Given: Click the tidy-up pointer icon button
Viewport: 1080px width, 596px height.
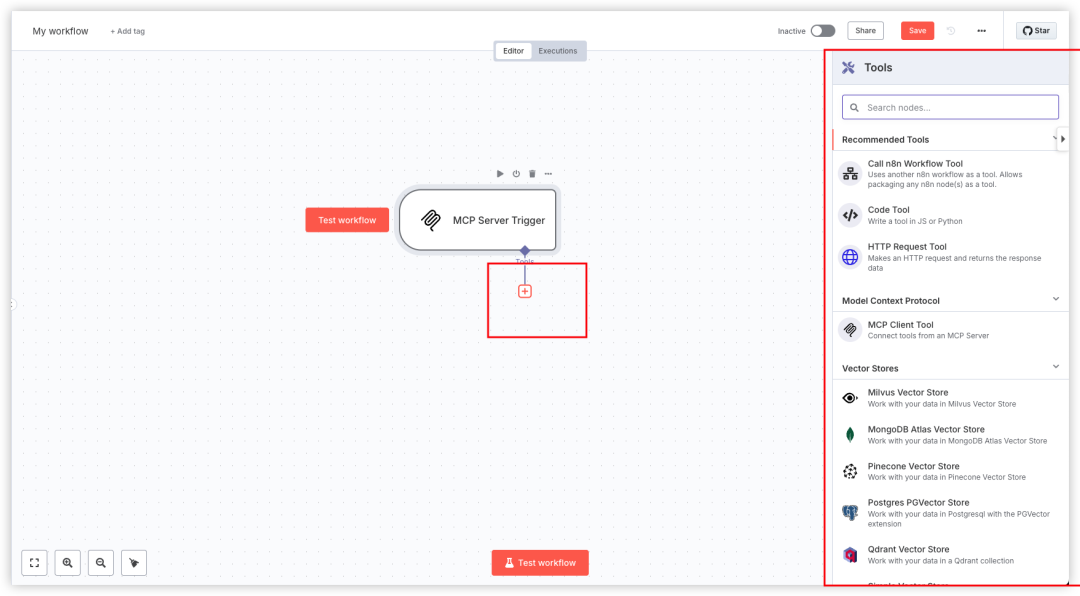Looking at the screenshot, I should coord(134,563).
